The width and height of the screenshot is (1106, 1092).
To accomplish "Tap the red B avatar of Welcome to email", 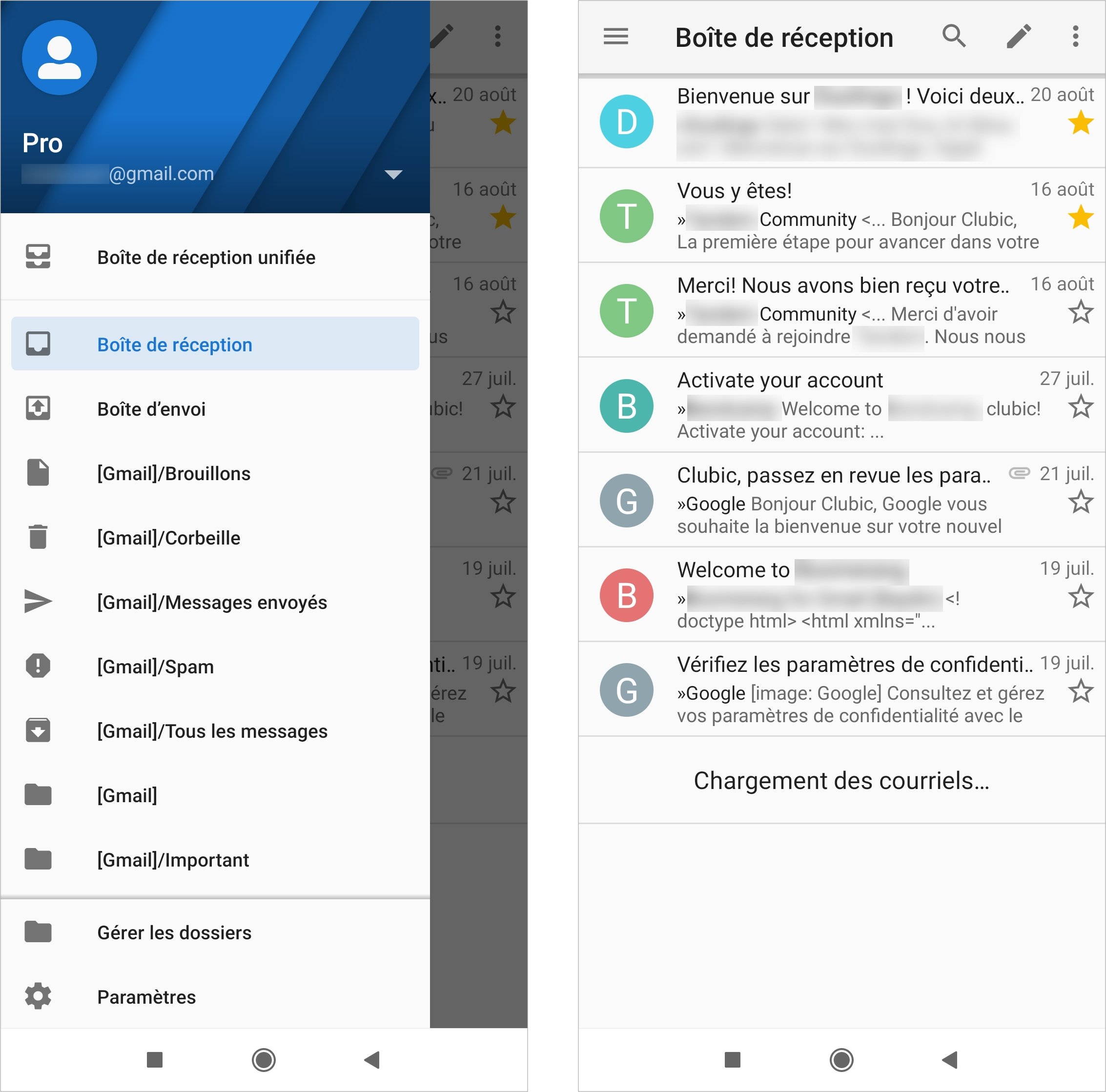I will [627, 595].
